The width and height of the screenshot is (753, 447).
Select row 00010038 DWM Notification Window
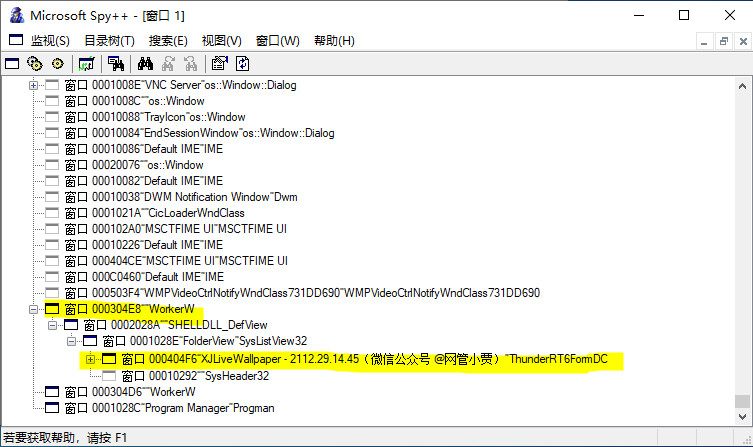(x=181, y=197)
